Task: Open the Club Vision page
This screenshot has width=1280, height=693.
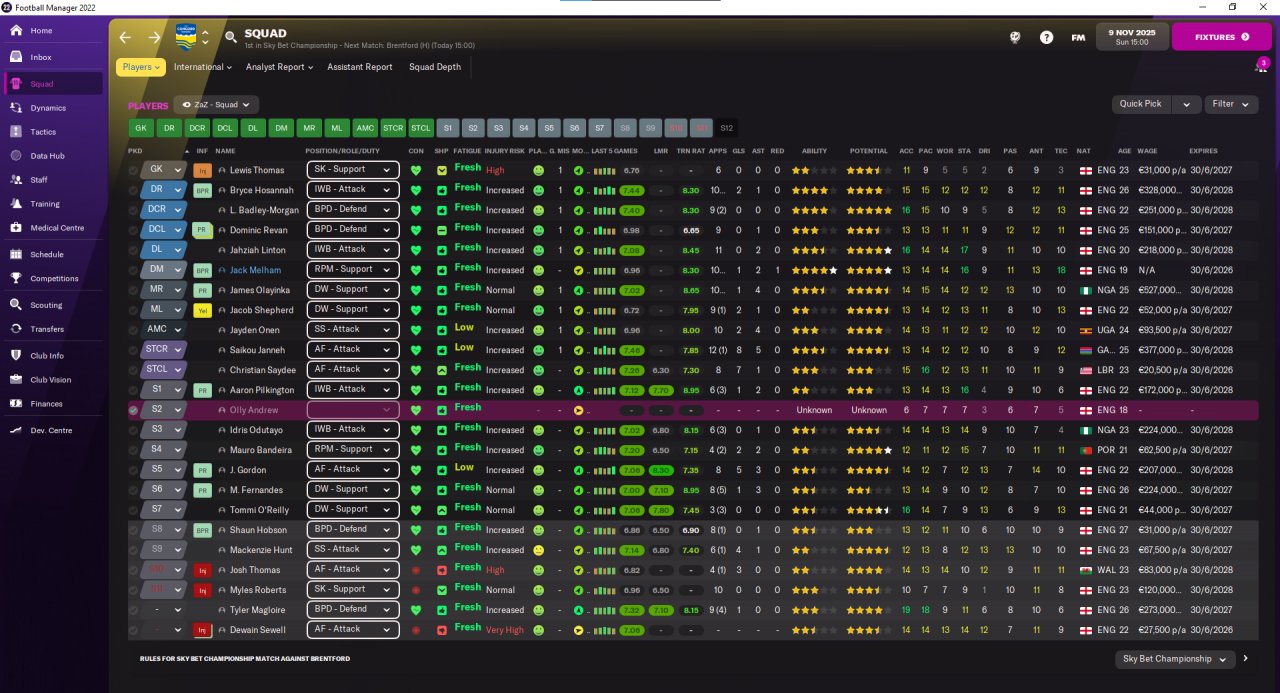Action: 53,380
